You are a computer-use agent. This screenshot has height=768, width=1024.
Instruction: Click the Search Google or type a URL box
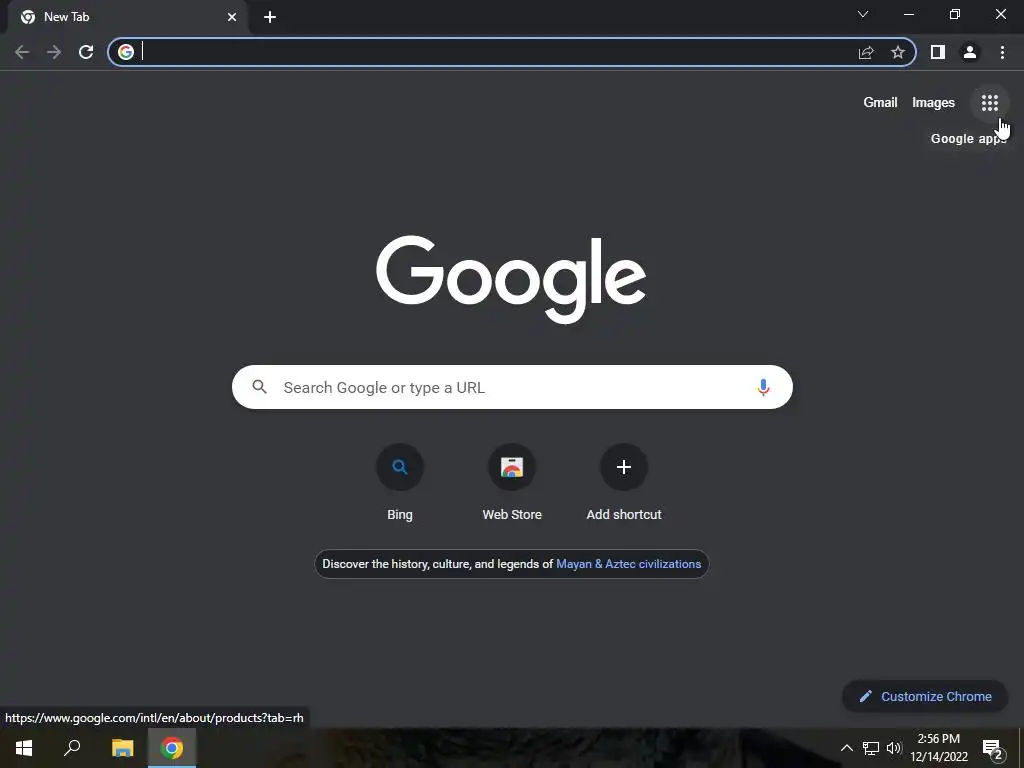coord(512,387)
